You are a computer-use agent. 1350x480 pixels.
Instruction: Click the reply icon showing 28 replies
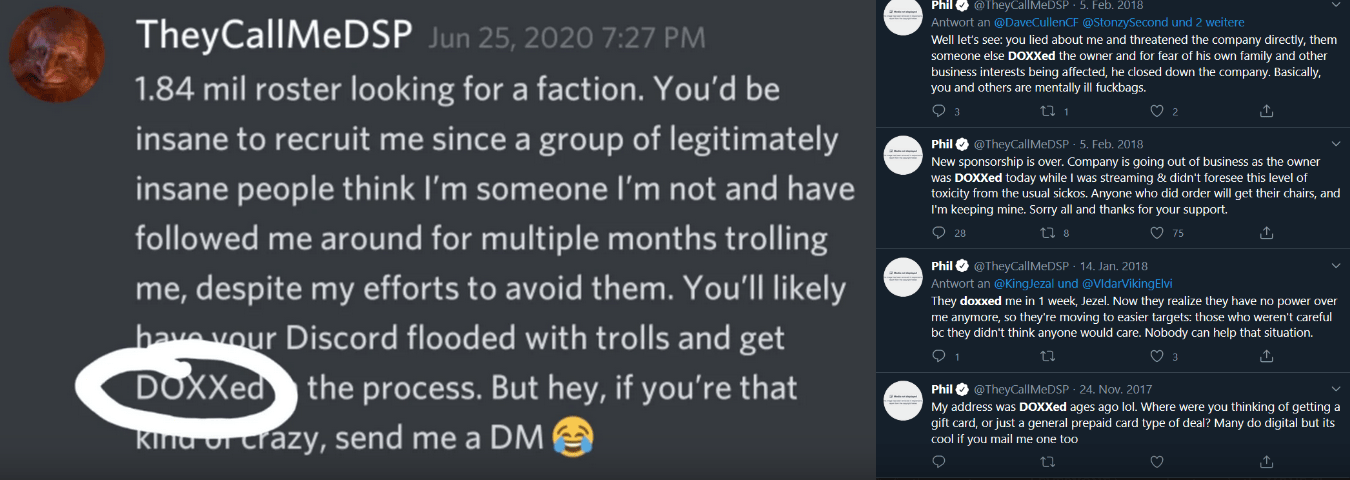pos(938,233)
